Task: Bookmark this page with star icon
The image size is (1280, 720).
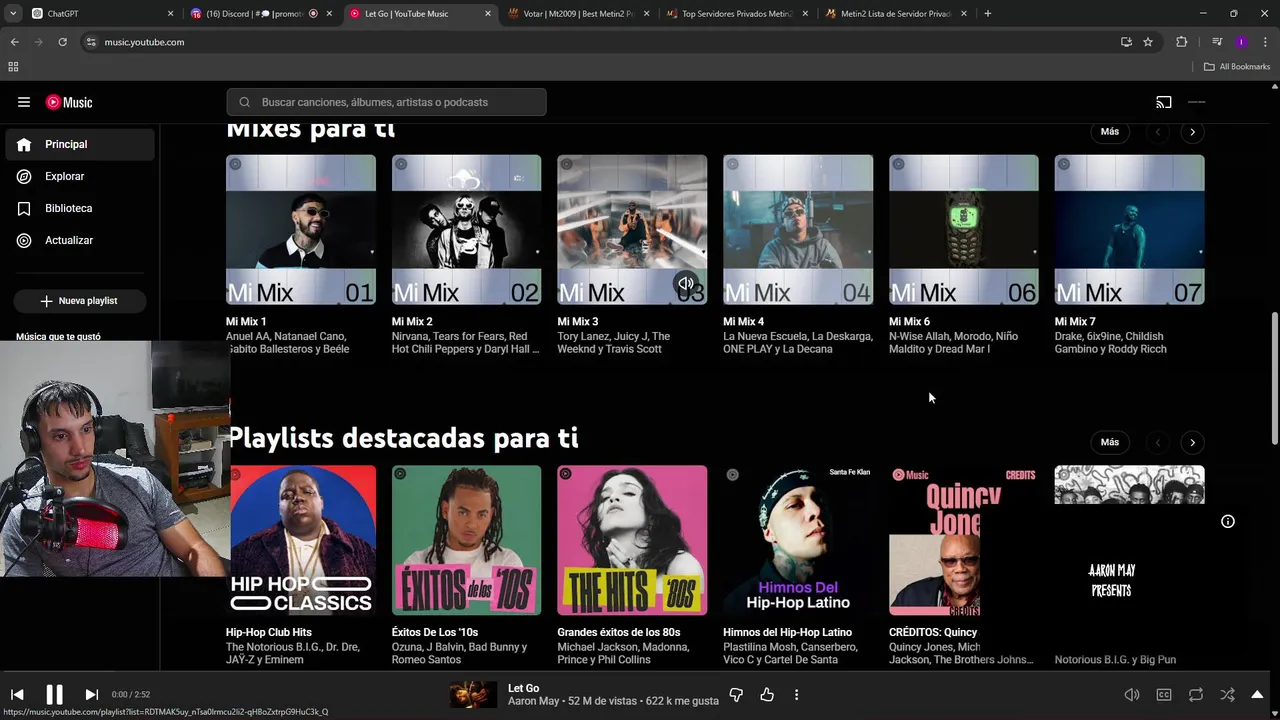Action: (x=1148, y=42)
